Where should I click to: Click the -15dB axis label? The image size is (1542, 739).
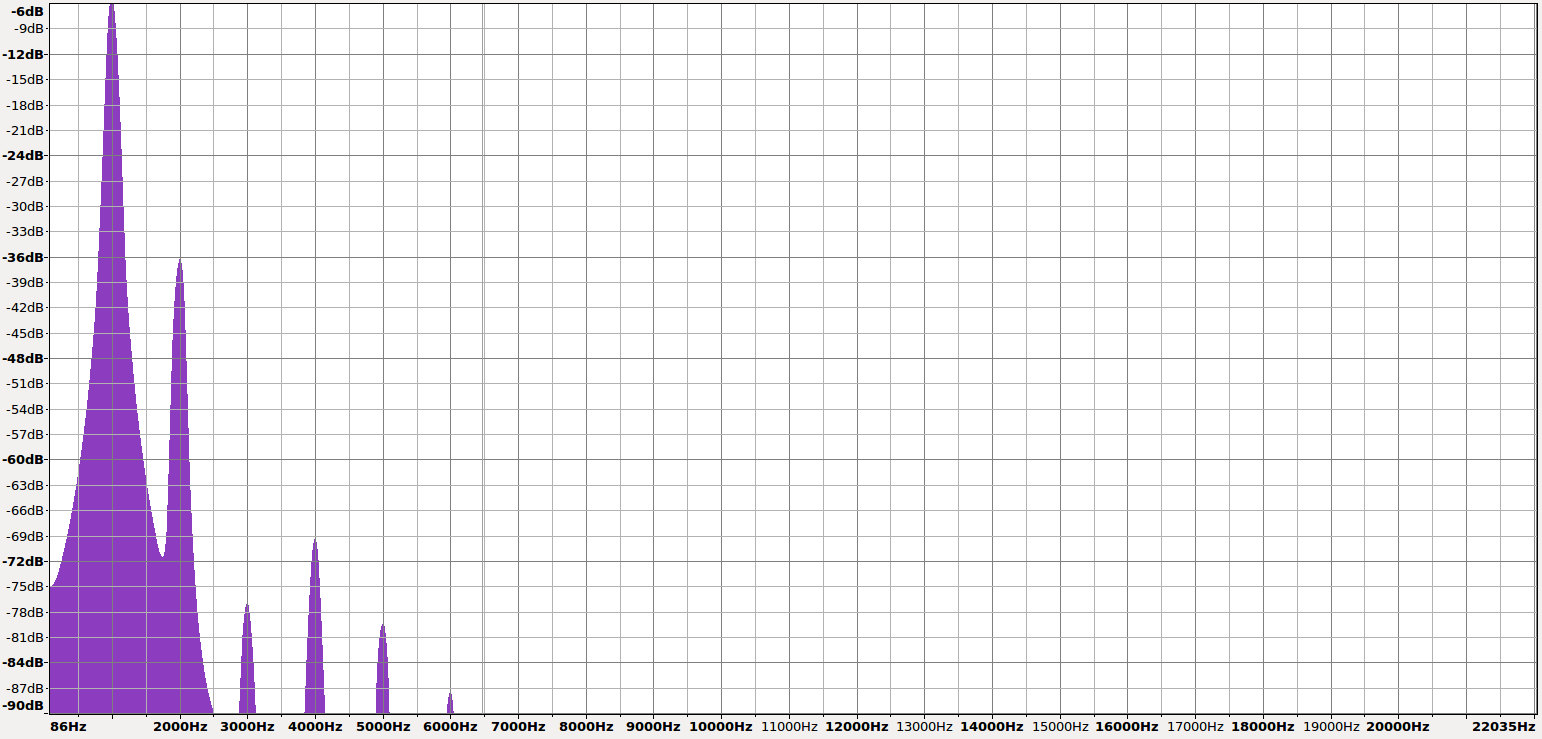coord(25,79)
